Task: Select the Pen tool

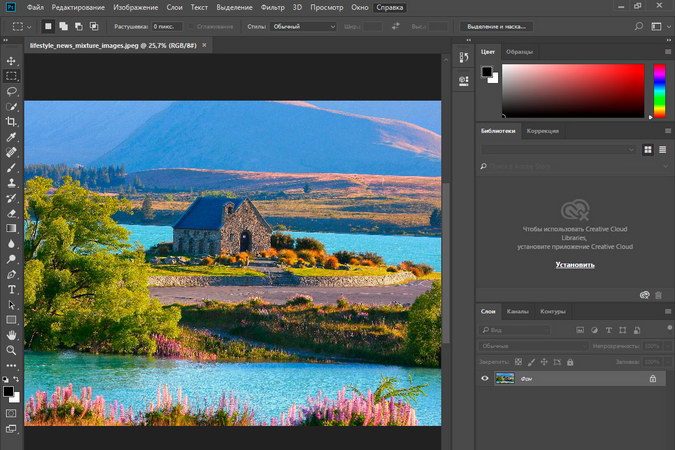Action: [x=11, y=274]
